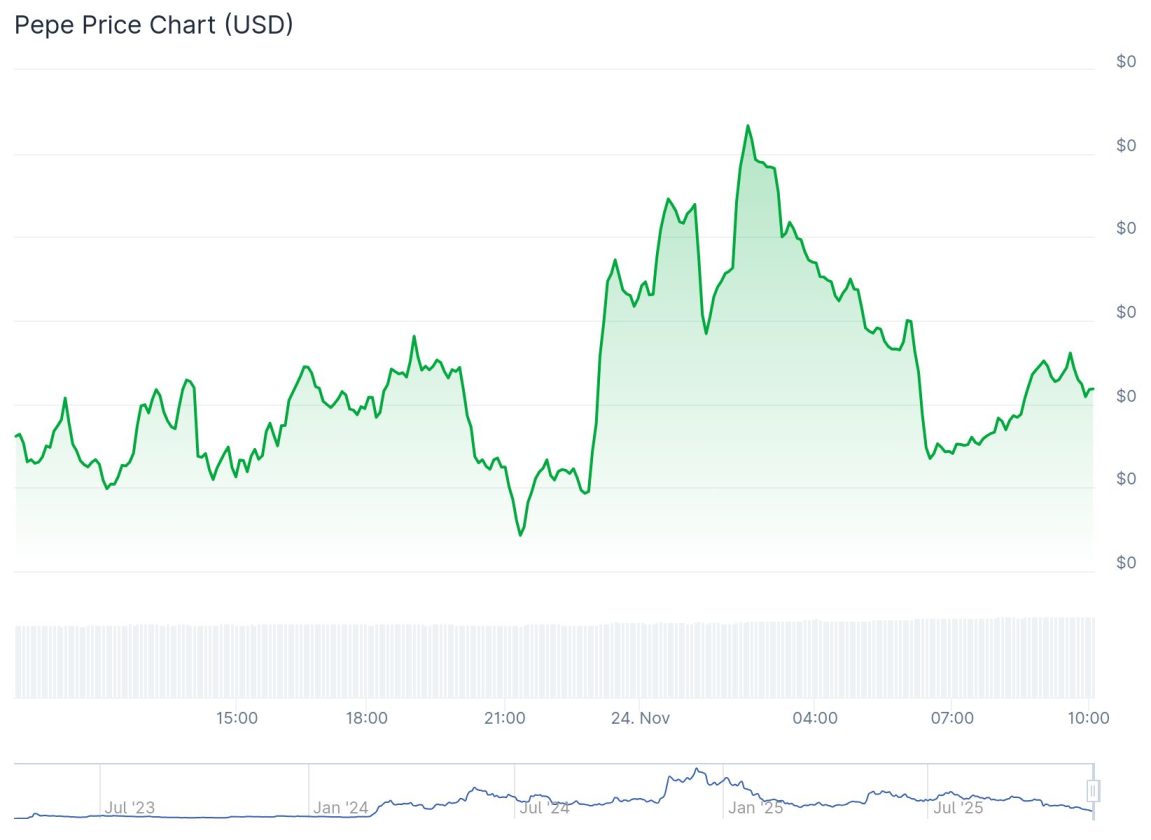
Task: Click the navigator range handle
Action: coord(1093,791)
